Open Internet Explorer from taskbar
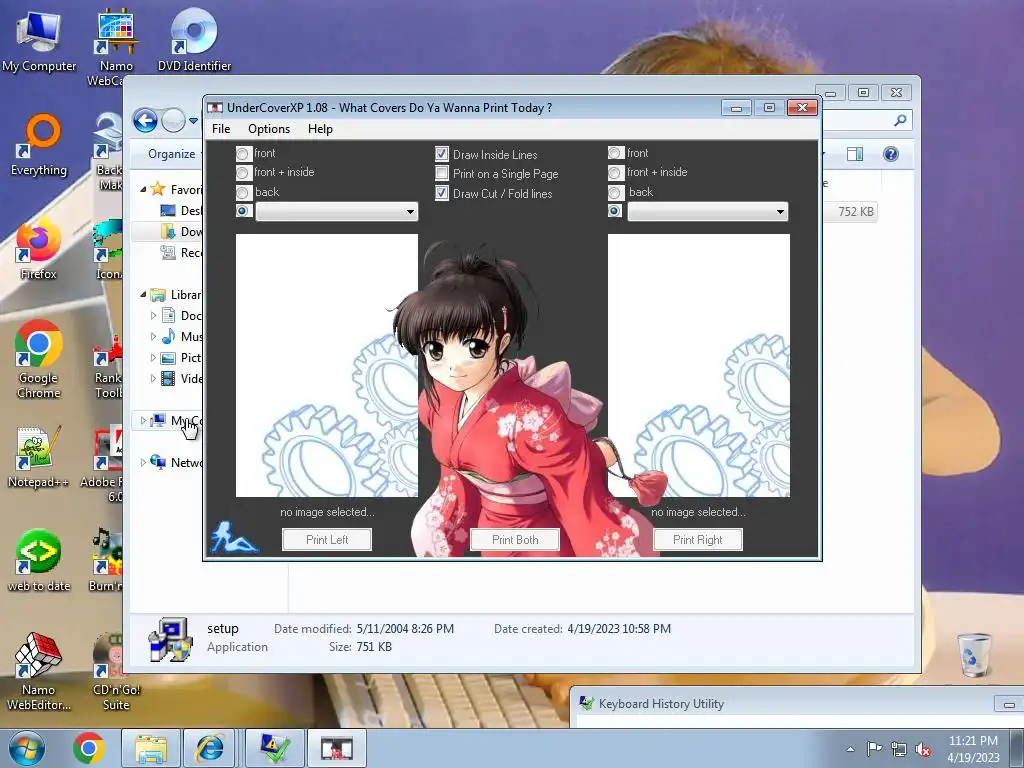This screenshot has height=768, width=1024. coord(210,748)
